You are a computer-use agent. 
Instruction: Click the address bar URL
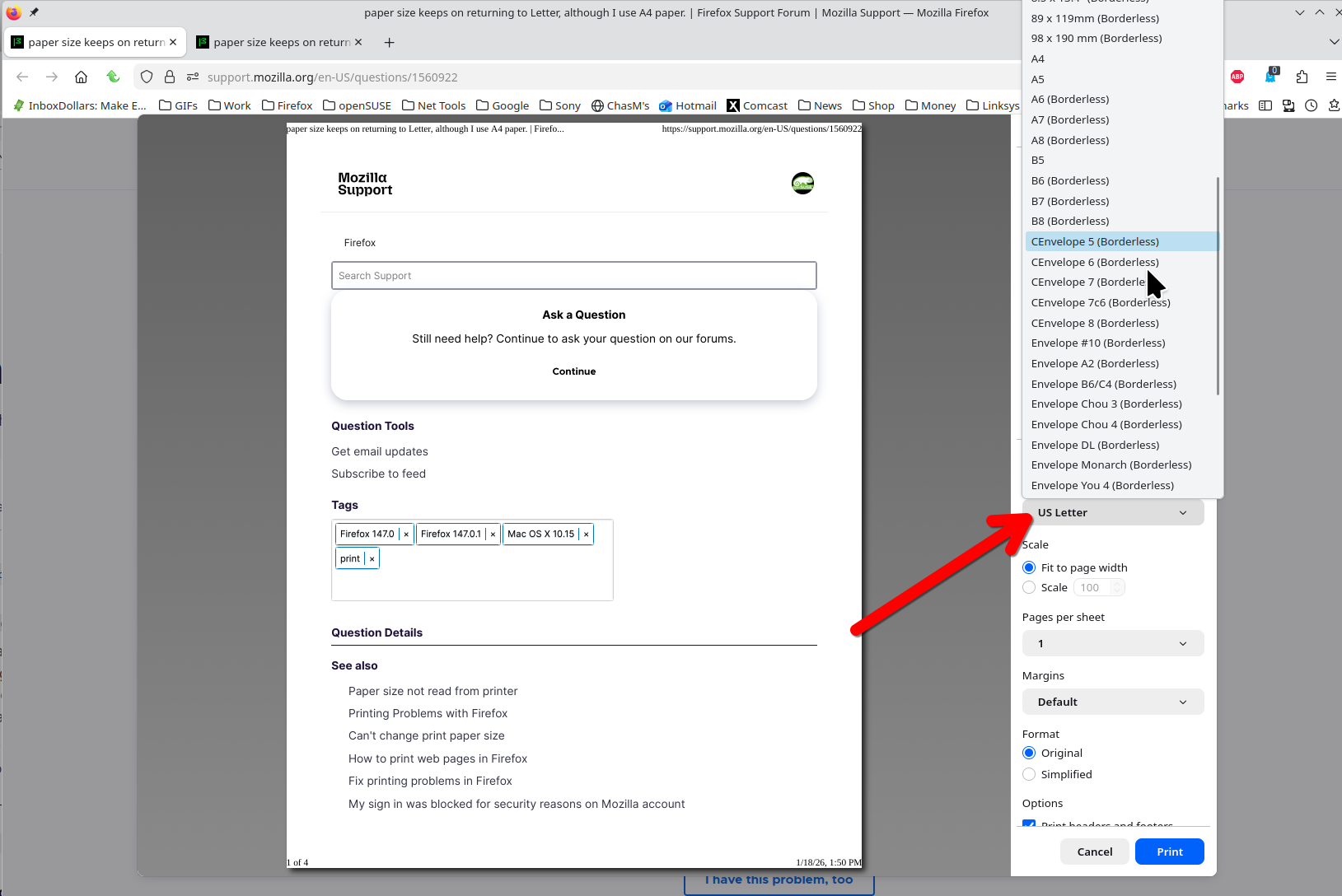coord(333,77)
